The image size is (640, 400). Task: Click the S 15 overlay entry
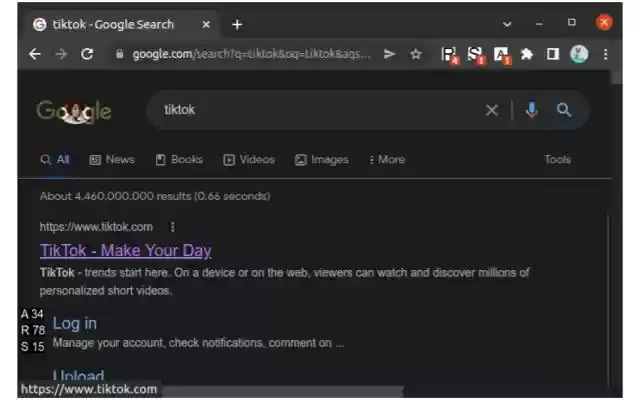click(x=32, y=347)
